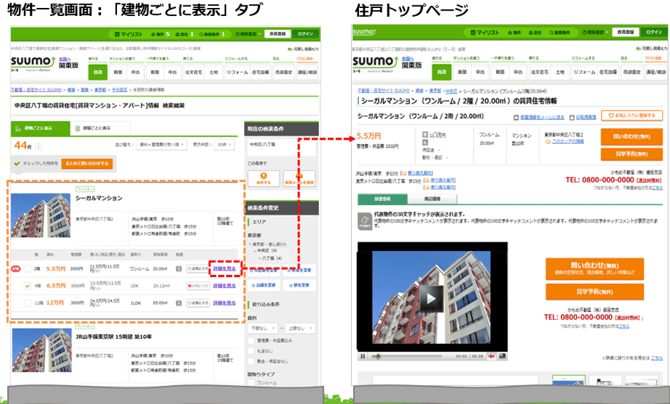Open 土地 nav tab on the detail page
The width and height of the screenshot is (670, 404).
point(560,72)
